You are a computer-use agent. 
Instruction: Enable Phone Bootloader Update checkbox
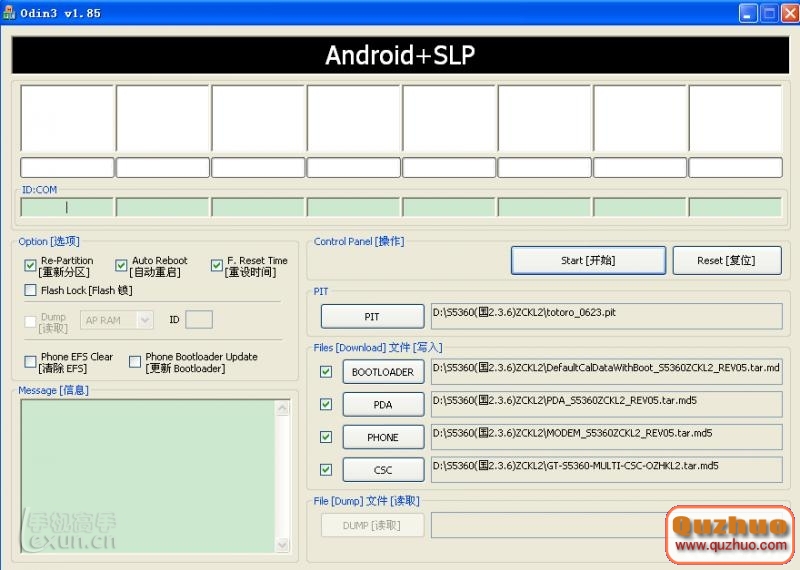tap(135, 362)
